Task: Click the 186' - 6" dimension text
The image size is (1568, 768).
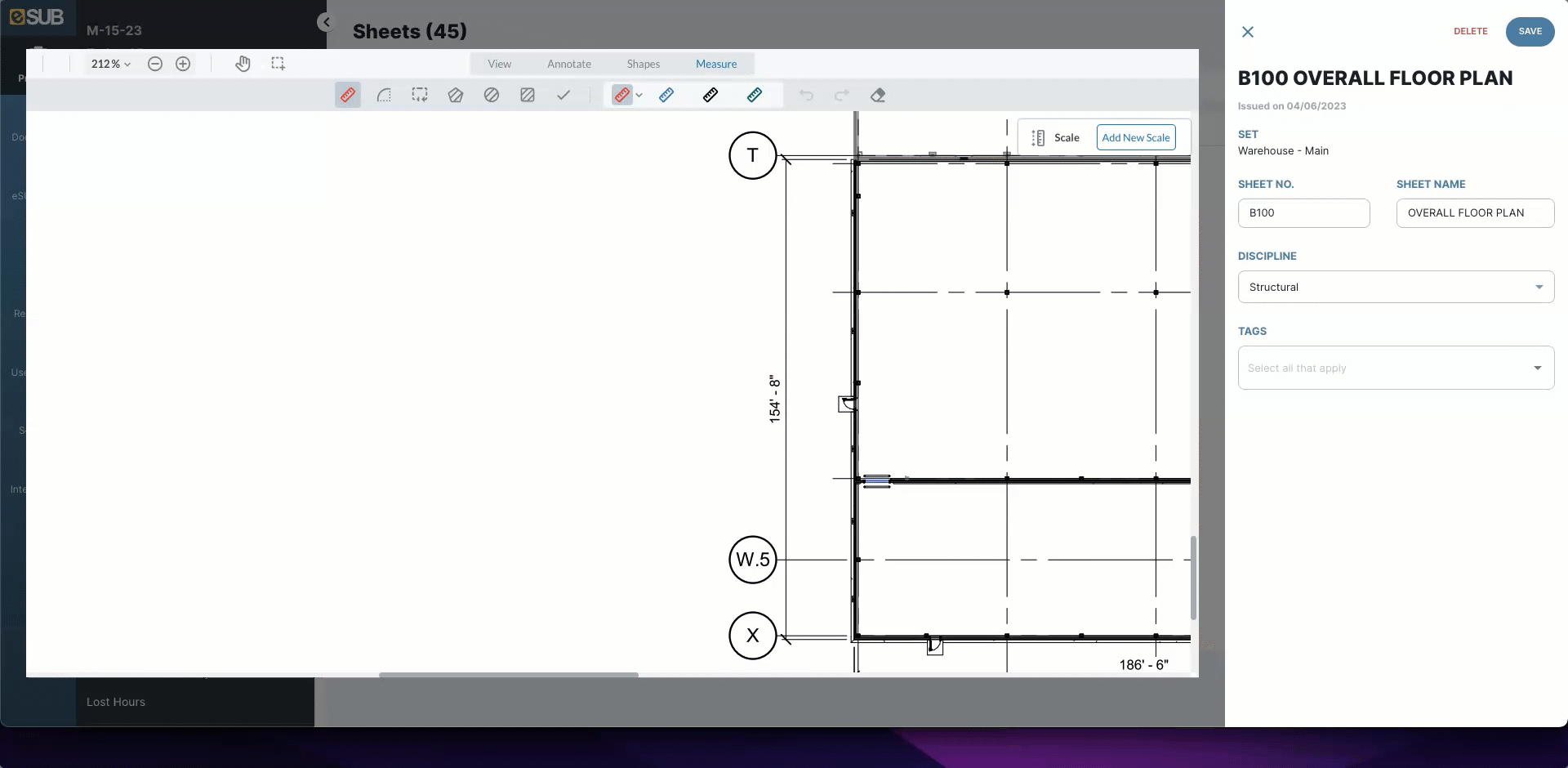Action: point(1143,665)
